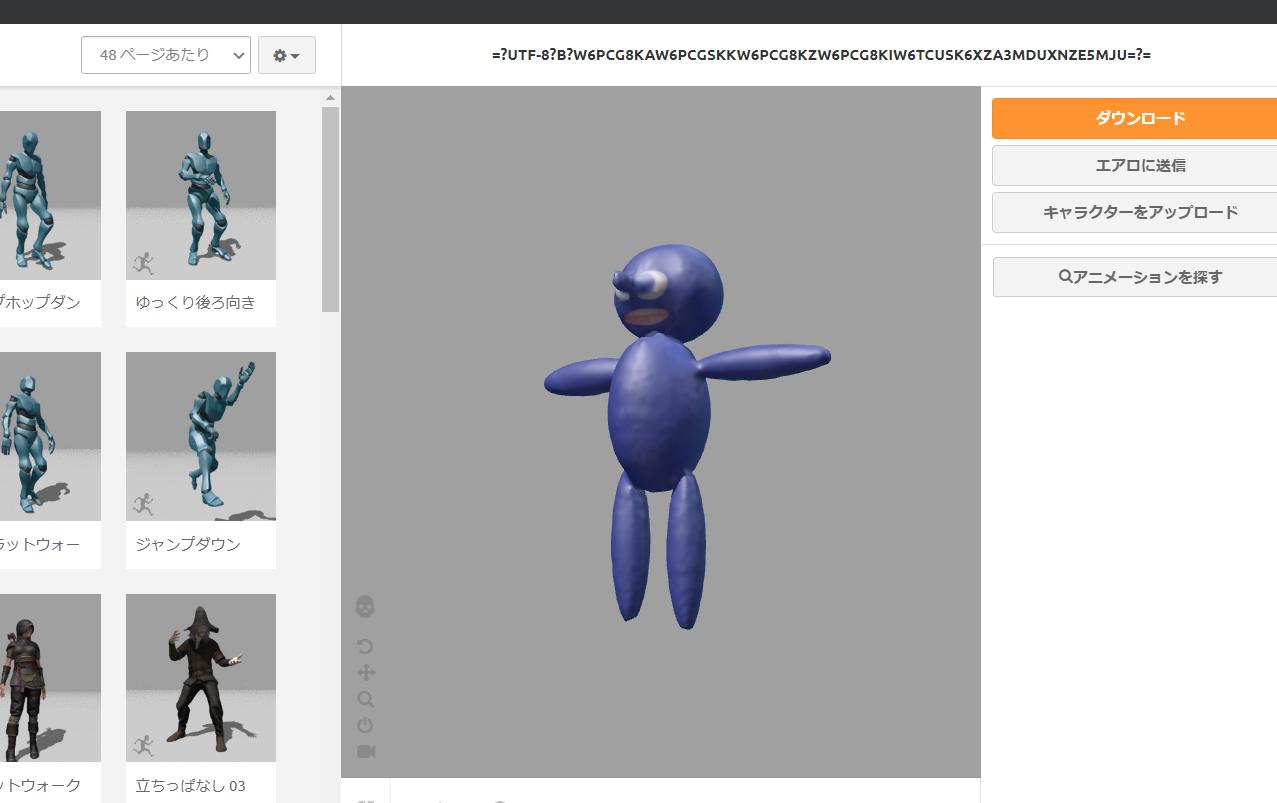Click the scroll-up arrow of the animation list
Image resolution: width=1277 pixels, height=803 pixels.
331,98
